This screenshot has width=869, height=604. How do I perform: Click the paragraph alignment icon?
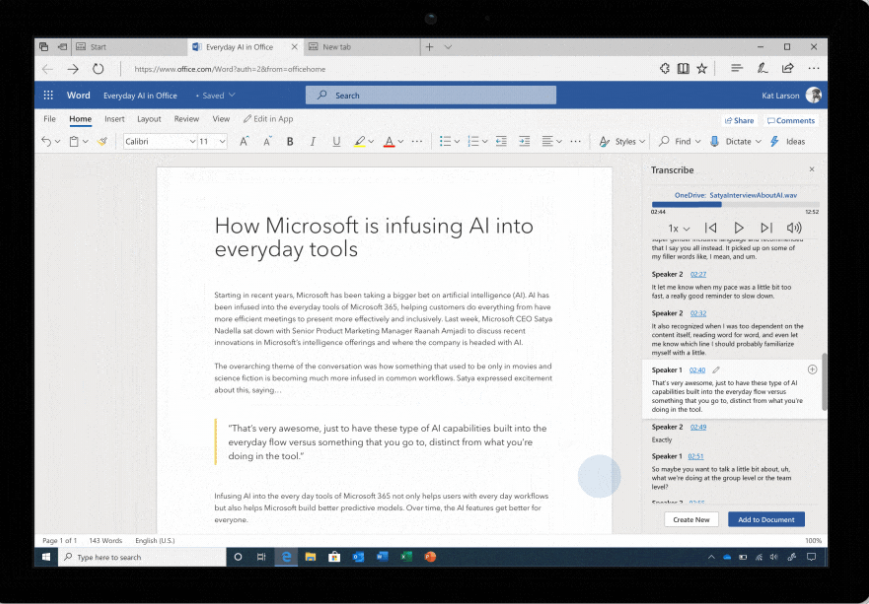[x=548, y=141]
